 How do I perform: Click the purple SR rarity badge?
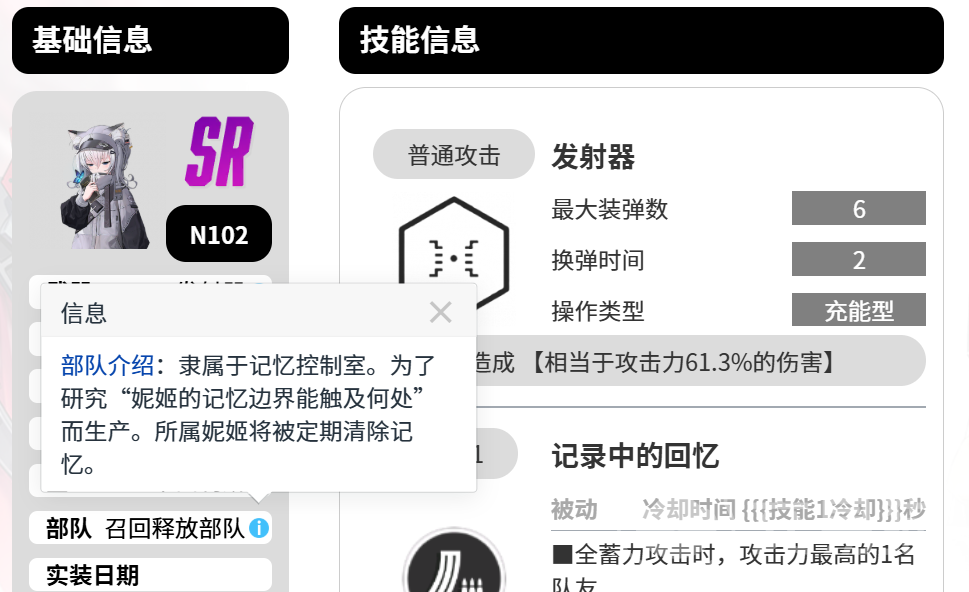pyautogui.click(x=219, y=151)
